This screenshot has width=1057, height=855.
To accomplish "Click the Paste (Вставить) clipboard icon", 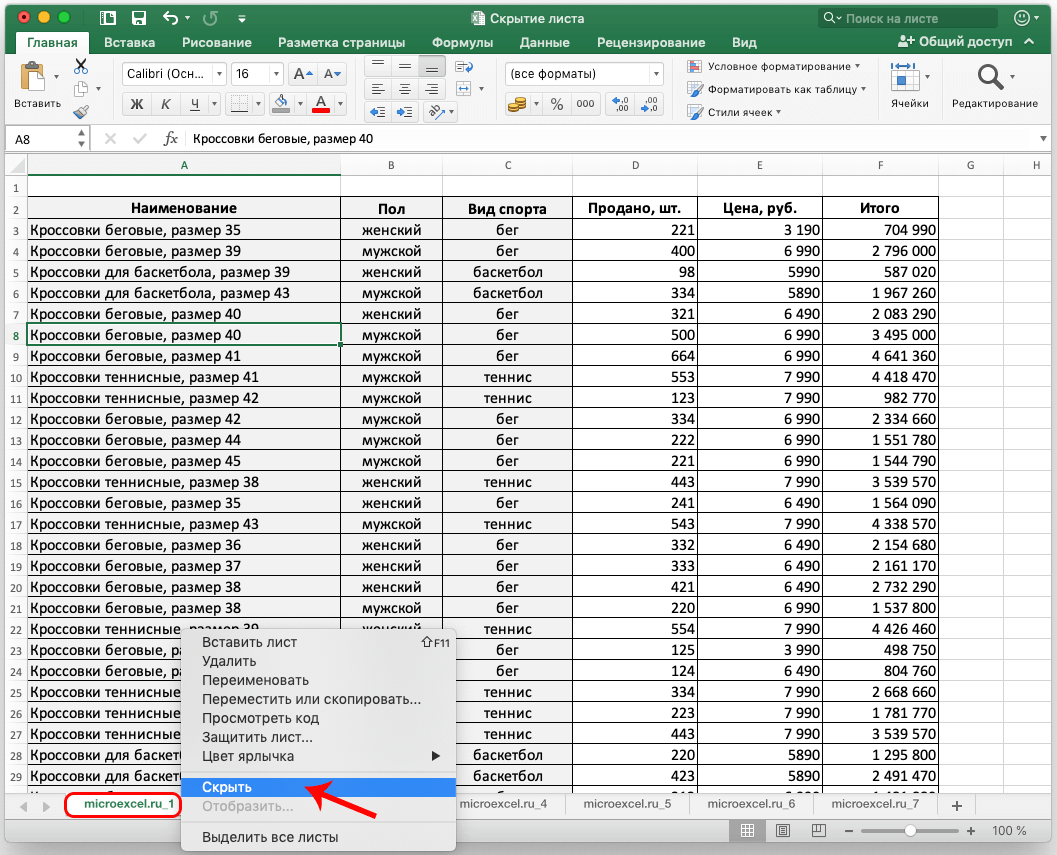I will 32,77.
